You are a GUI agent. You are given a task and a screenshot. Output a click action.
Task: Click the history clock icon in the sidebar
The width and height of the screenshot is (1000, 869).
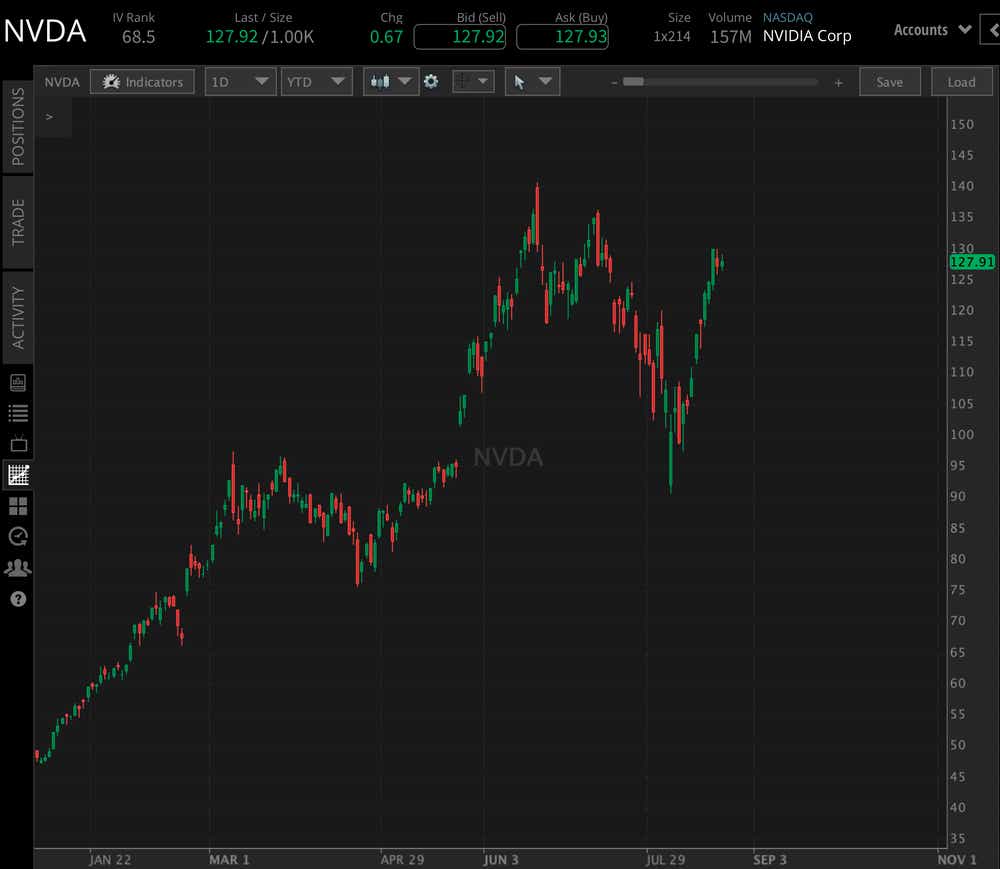pyautogui.click(x=18, y=537)
